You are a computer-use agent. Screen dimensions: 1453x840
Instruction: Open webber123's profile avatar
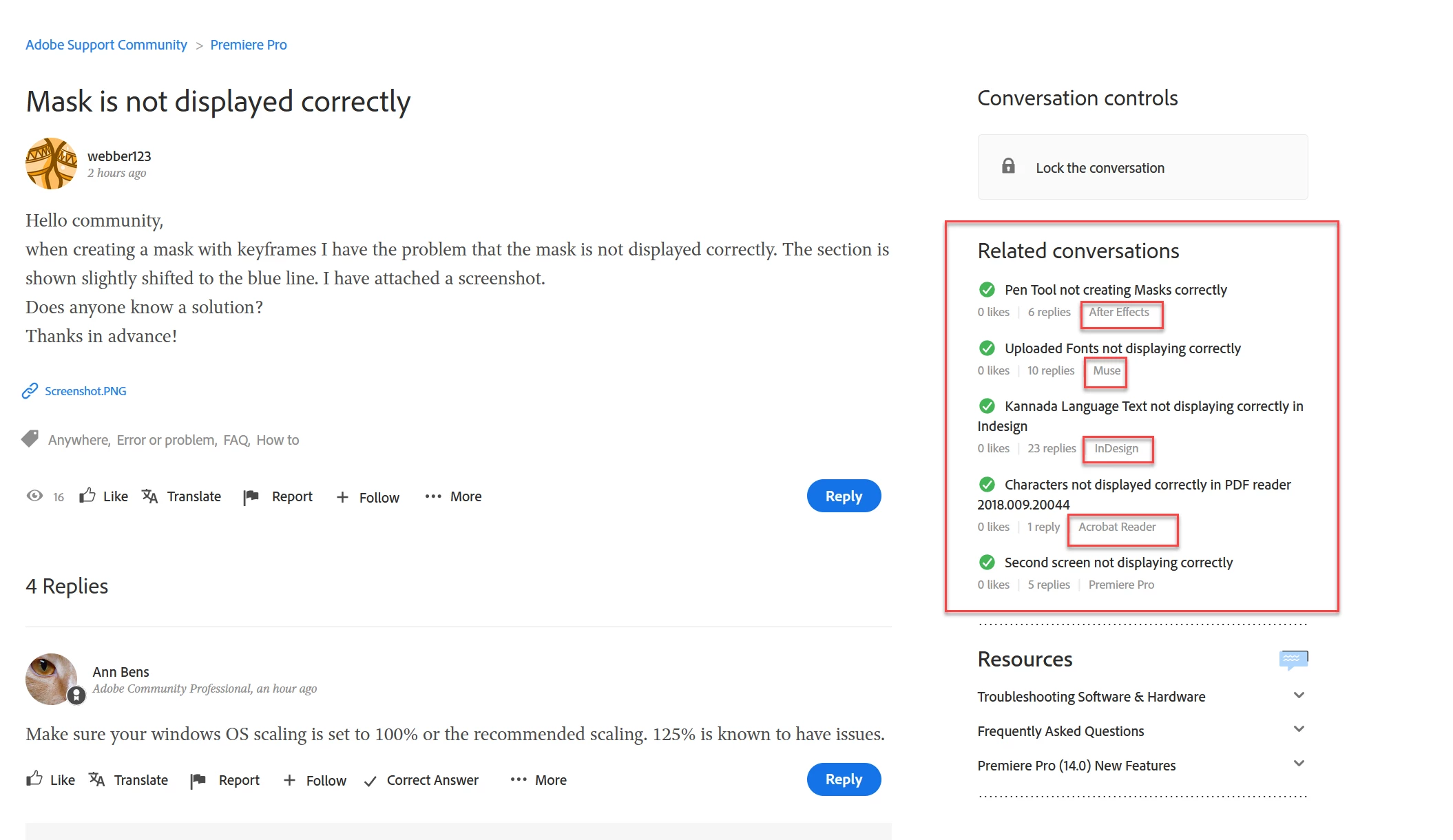pyautogui.click(x=51, y=163)
